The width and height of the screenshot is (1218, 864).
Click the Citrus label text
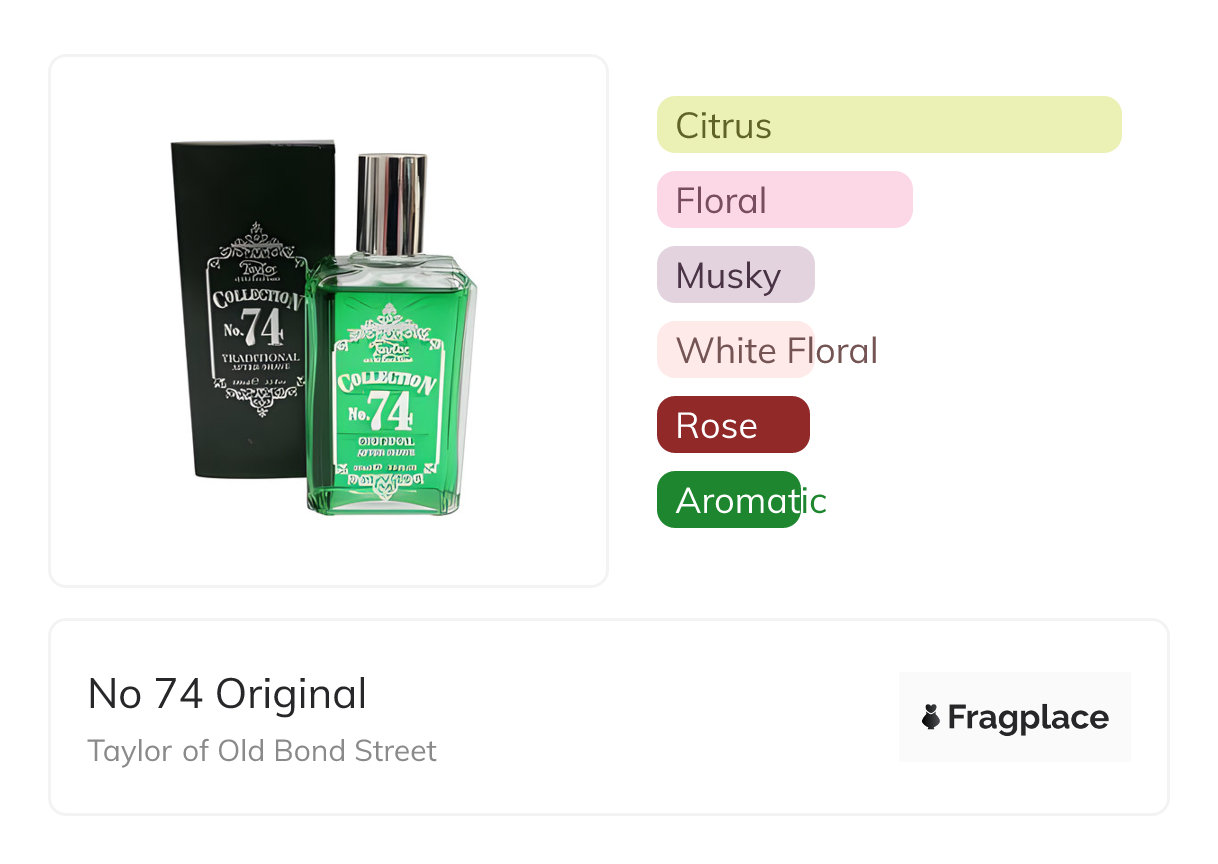point(723,126)
